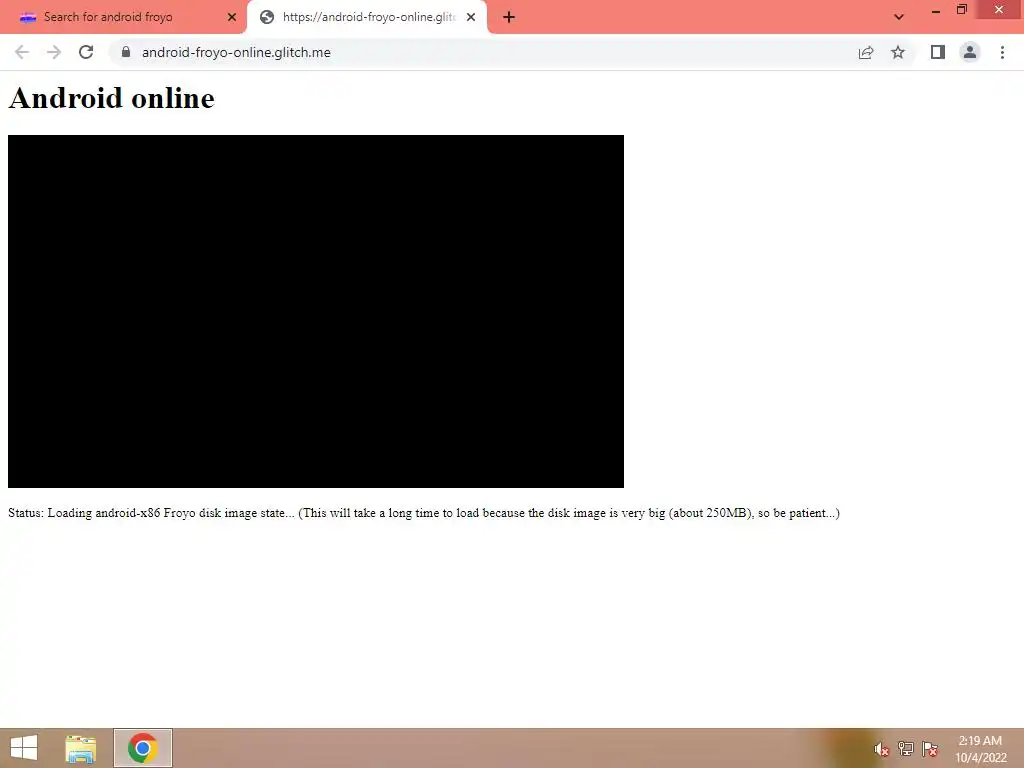Bookmark this page with the star icon

(x=898, y=52)
